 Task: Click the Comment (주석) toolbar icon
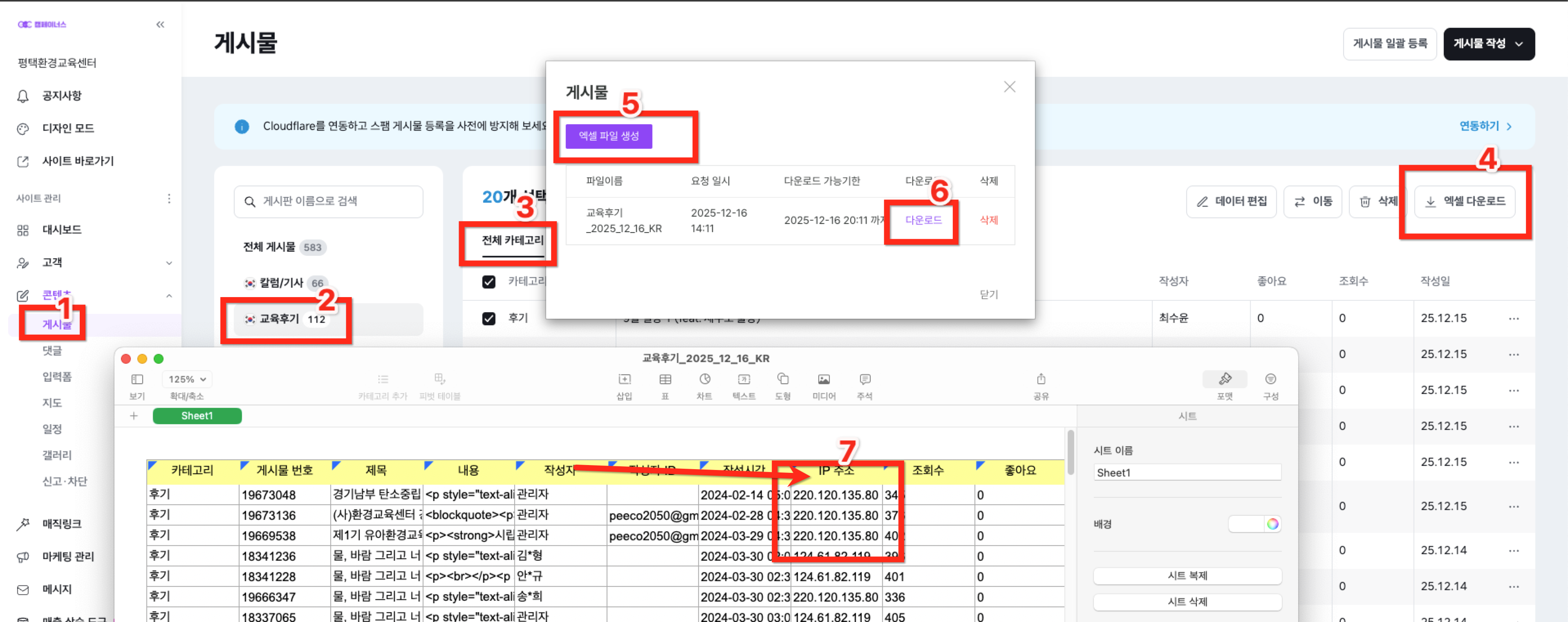click(865, 379)
